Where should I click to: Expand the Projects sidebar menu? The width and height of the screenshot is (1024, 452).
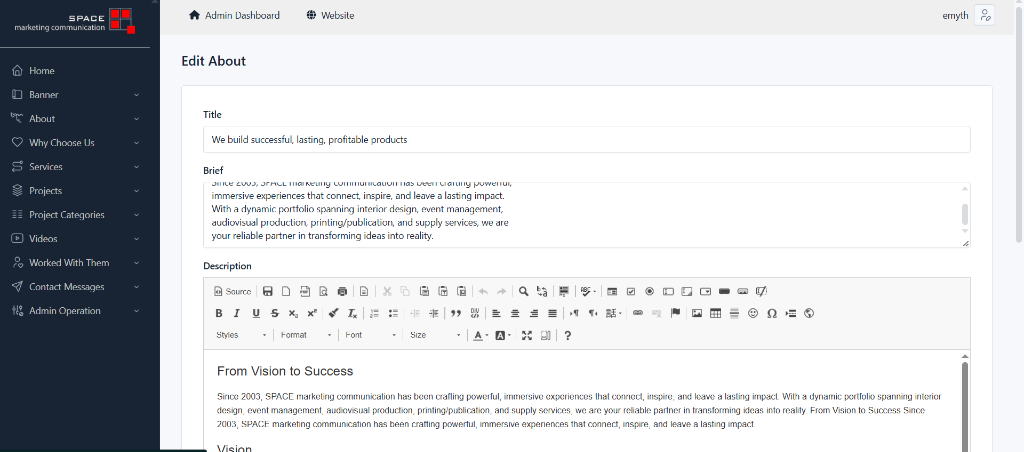(75, 191)
